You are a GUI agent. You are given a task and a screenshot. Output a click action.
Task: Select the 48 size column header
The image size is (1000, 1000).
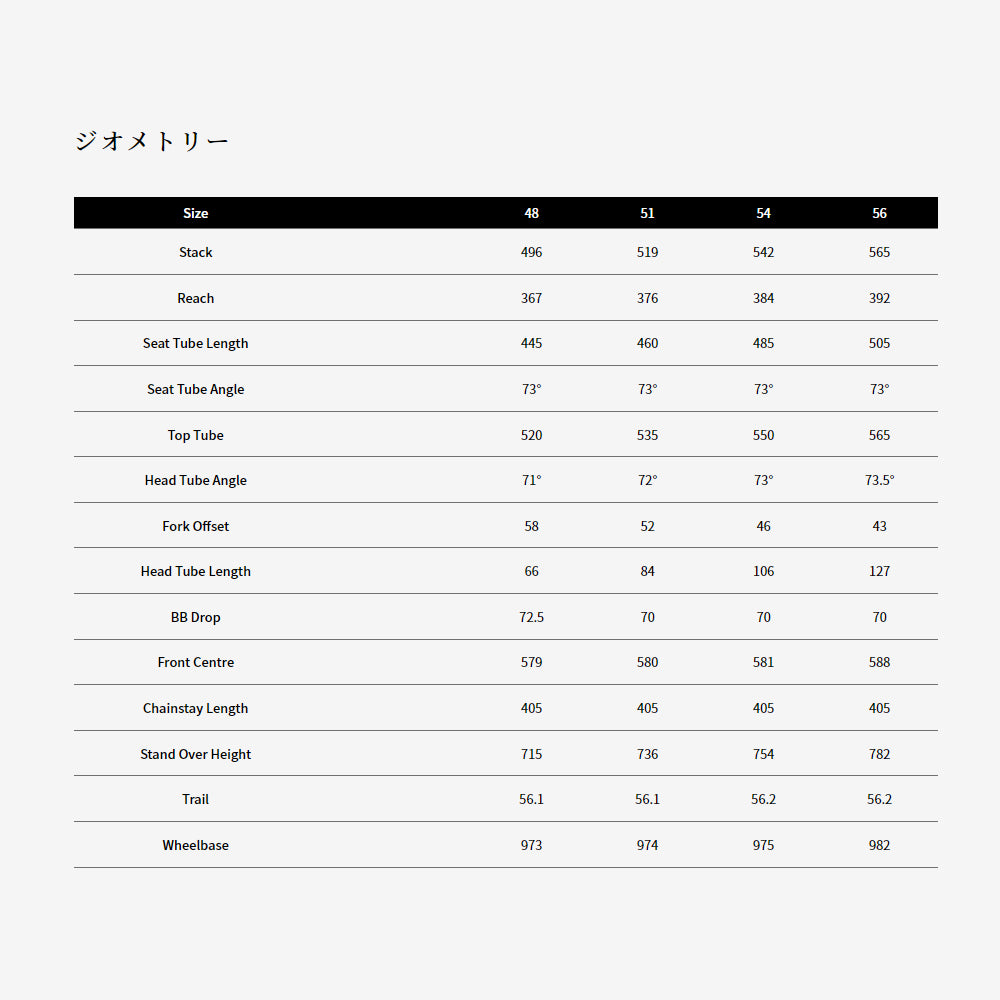tap(531, 213)
